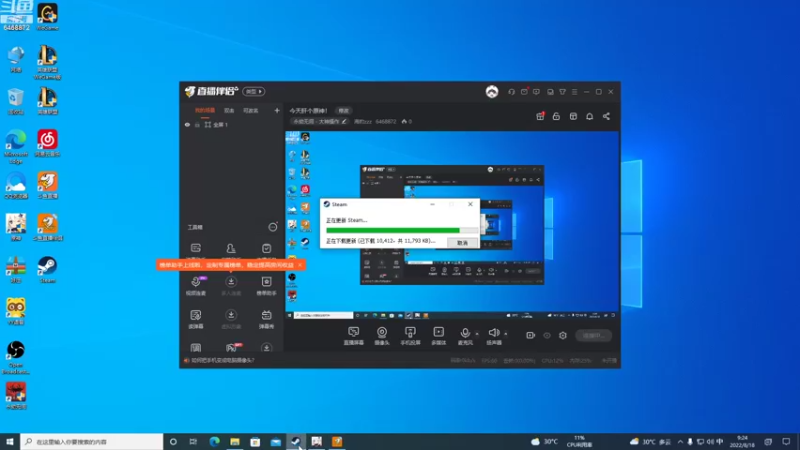Select the 全屏 1 source row
The image size is (800, 450).
click(231, 124)
